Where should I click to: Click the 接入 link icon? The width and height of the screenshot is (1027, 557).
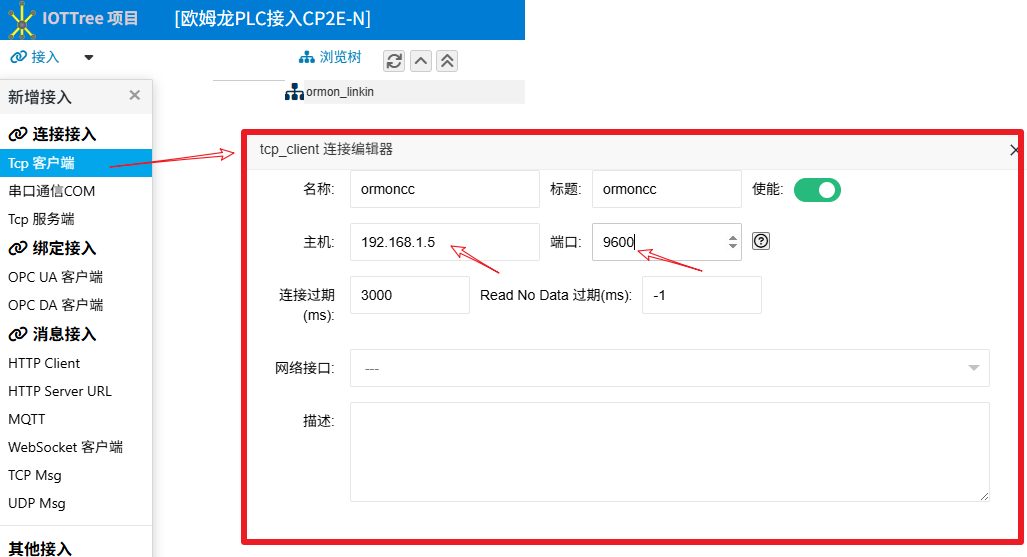(18, 58)
